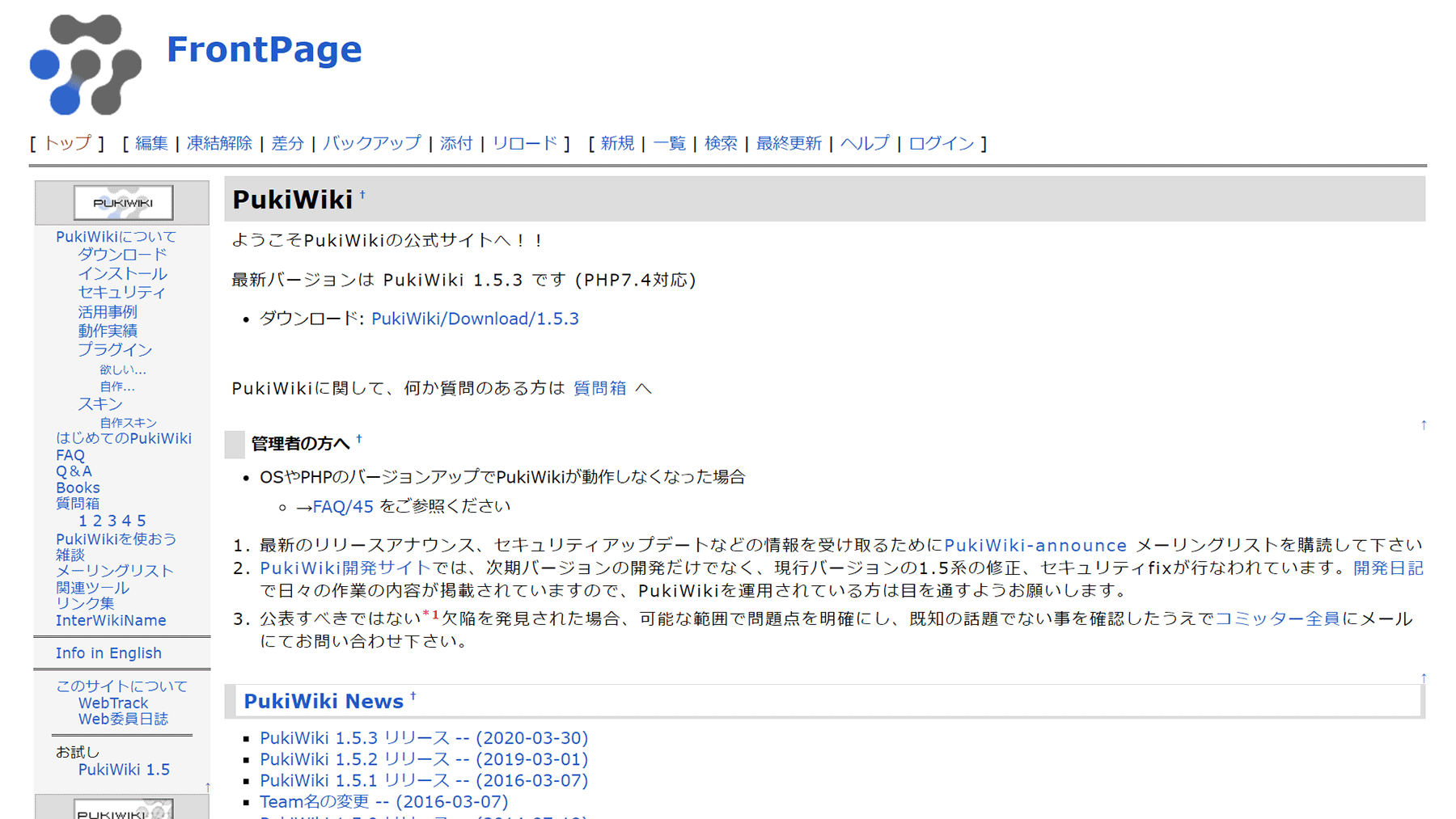
Task: Click the PukiWiki logo at top left
Action: 85,65
